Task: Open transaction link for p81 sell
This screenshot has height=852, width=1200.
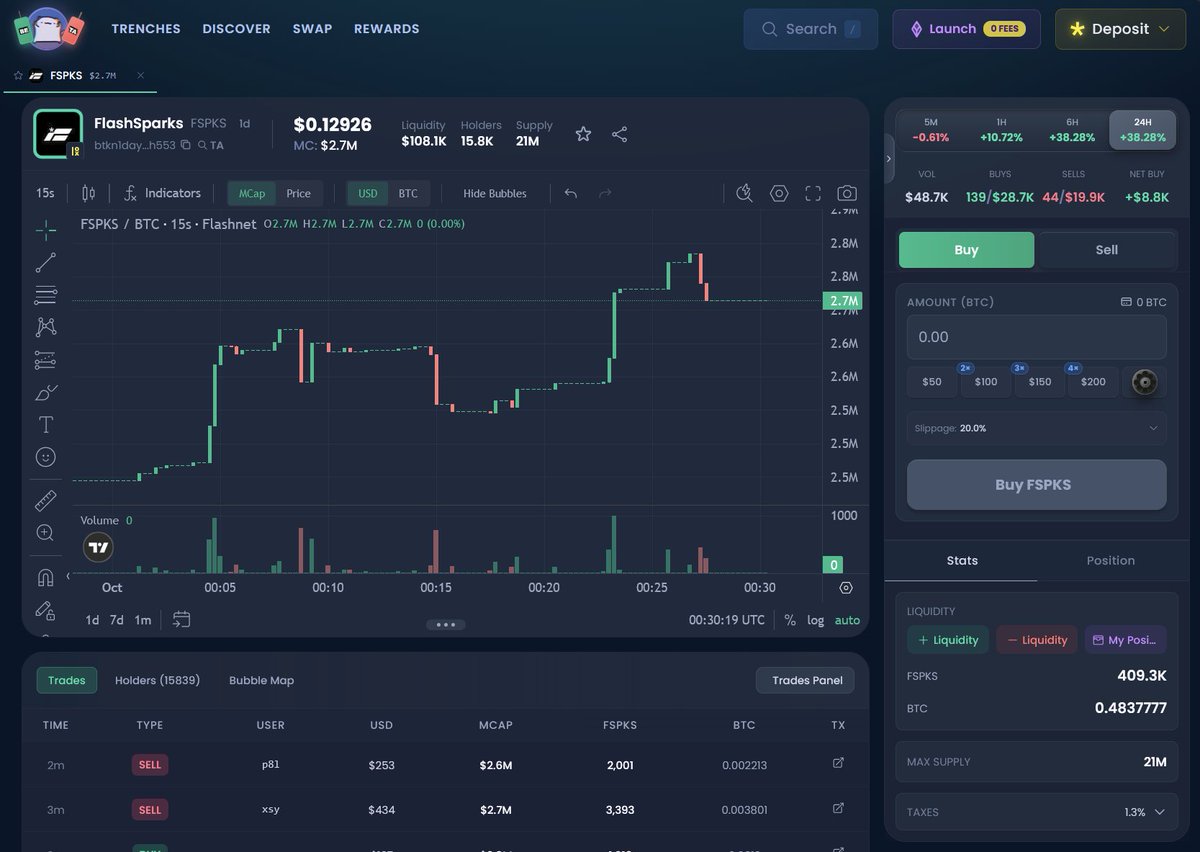Action: pos(838,763)
